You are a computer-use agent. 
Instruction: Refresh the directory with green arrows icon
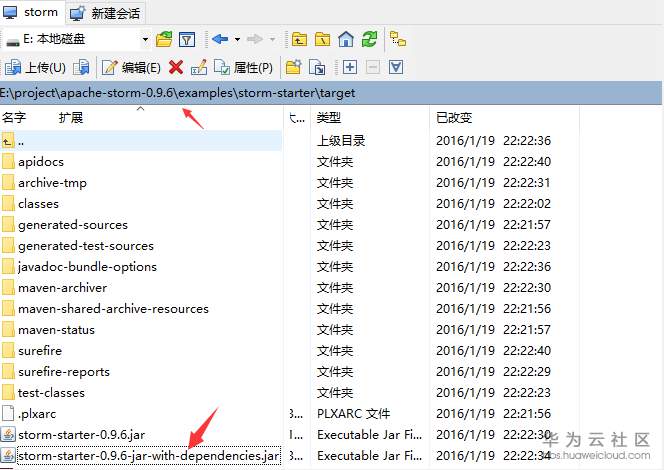point(369,39)
